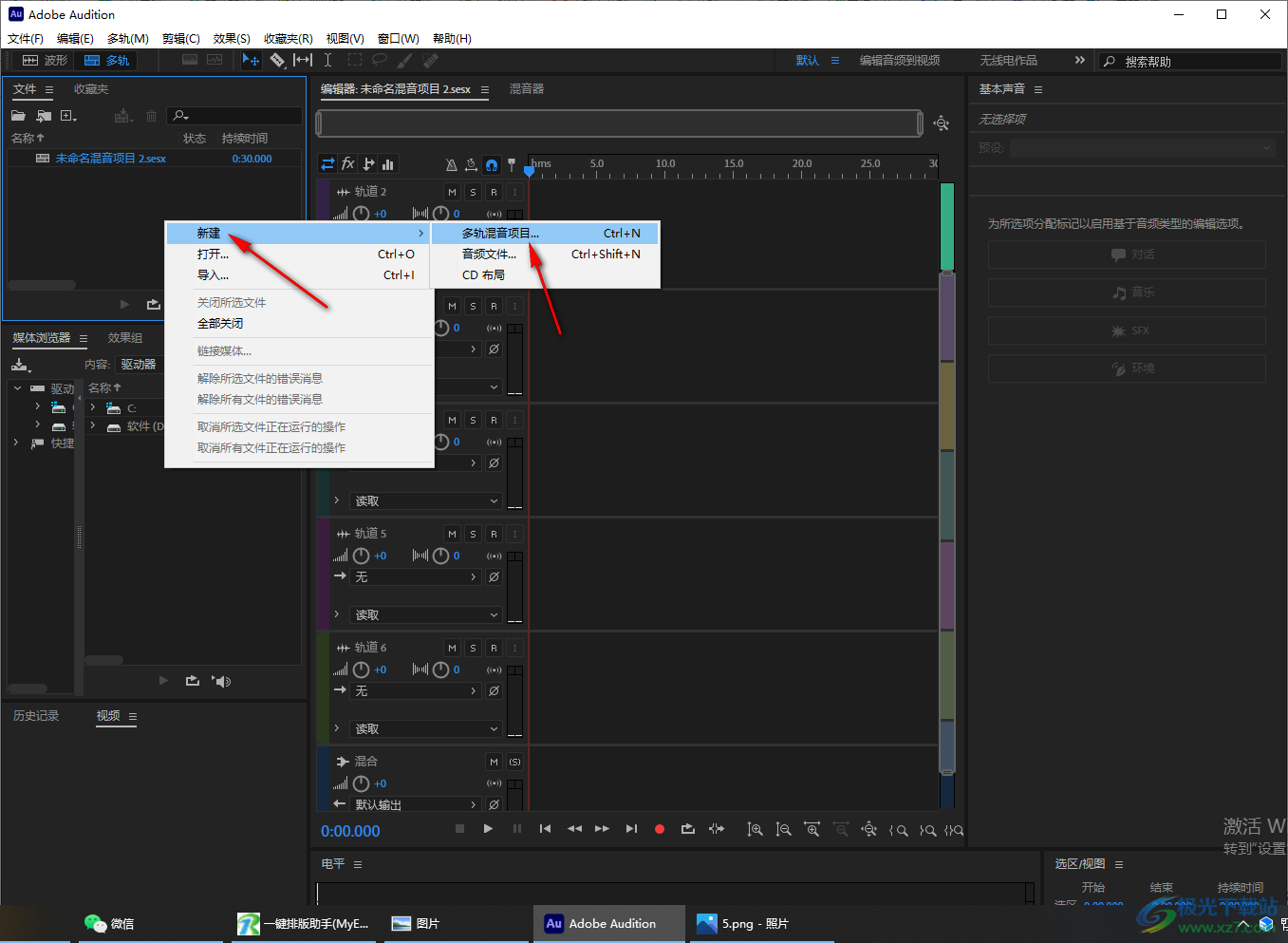Arm track 轨道 6 for recording
This screenshot has height=943, width=1288.
click(x=494, y=648)
